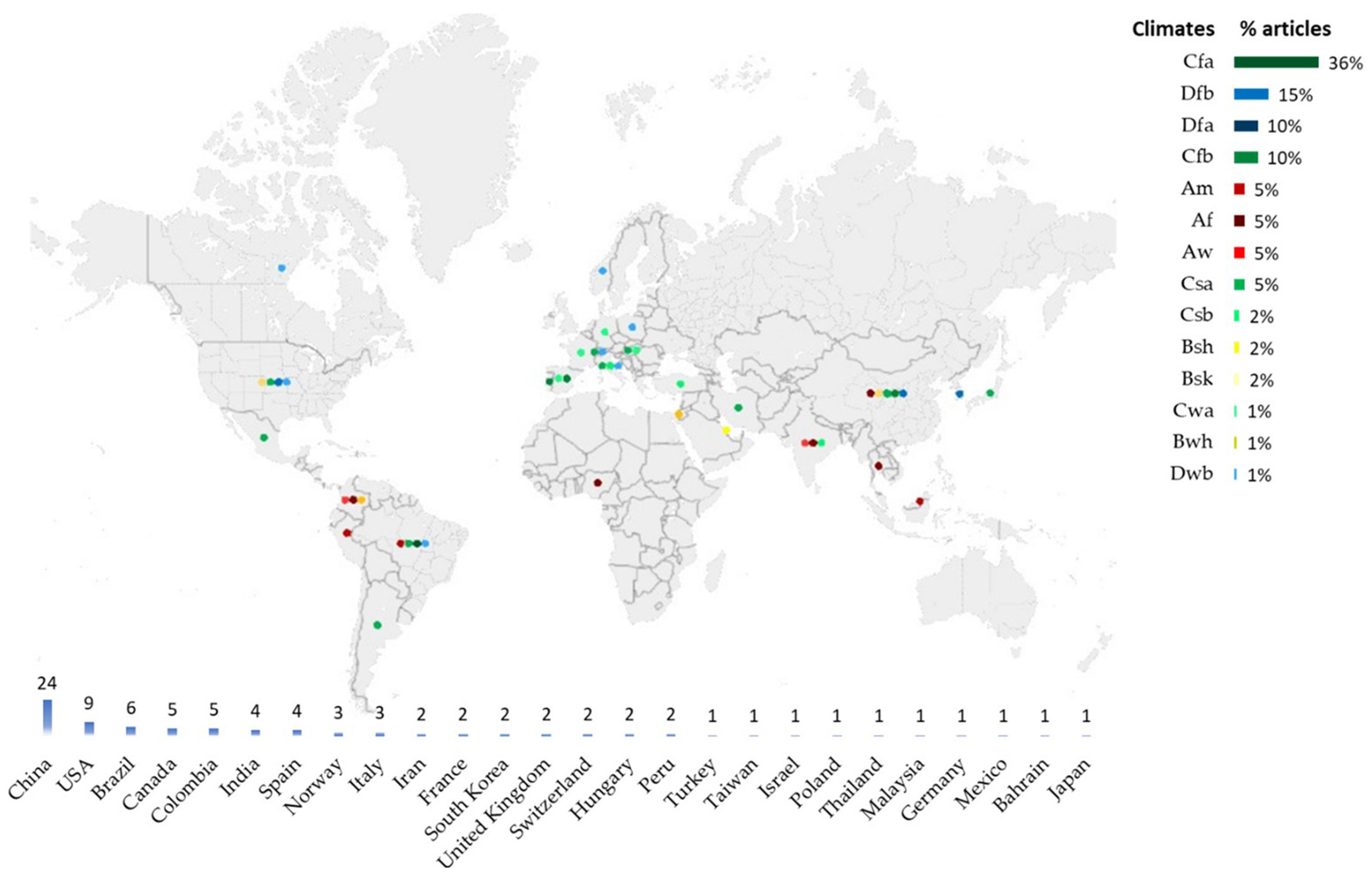Click the green dot in Mexico
Viewport: 1372px width, 874px height.
point(264,438)
